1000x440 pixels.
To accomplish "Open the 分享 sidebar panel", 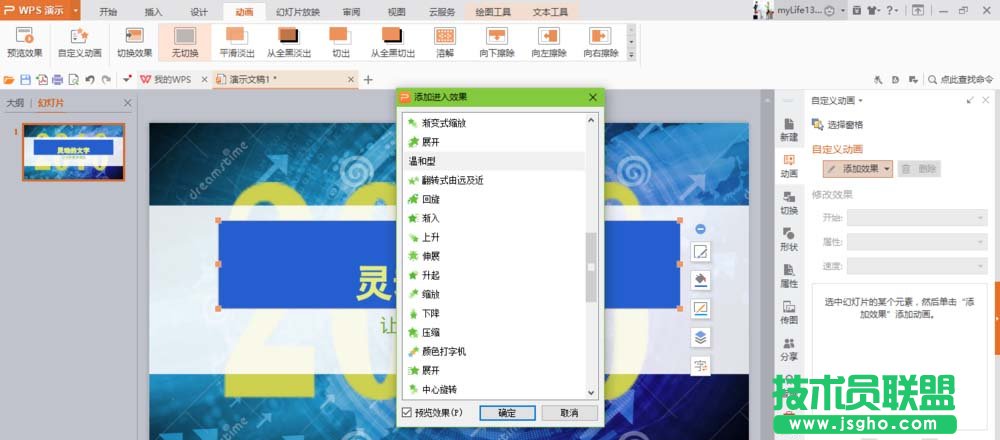I will [789, 349].
